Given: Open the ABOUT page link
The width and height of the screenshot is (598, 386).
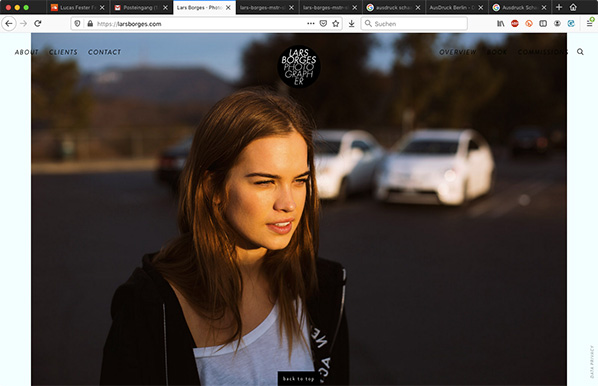Looking at the screenshot, I should coord(27,52).
